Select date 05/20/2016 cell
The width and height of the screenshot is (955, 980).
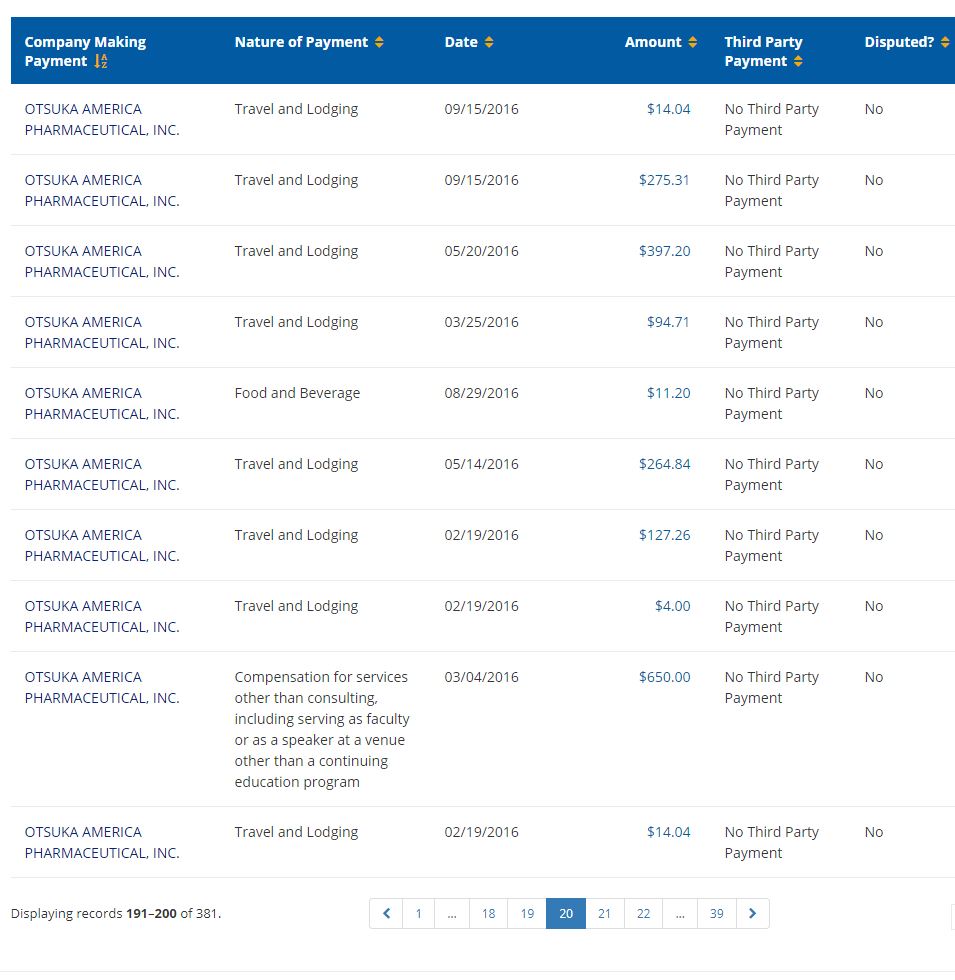pyautogui.click(x=481, y=251)
